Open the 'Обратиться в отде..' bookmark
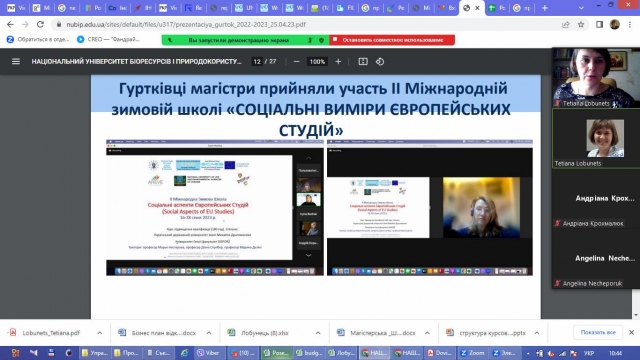This screenshot has width=640, height=360. point(38,40)
